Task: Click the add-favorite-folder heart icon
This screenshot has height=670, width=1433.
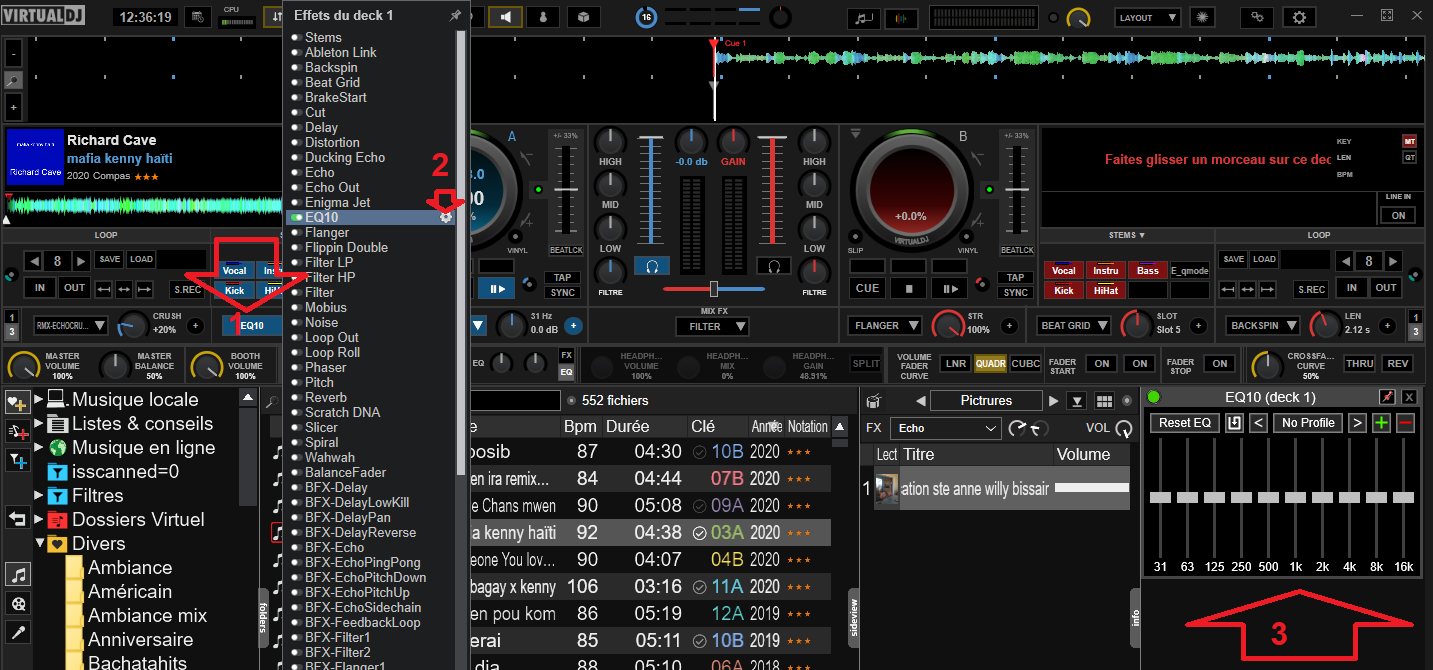Action: click(17, 402)
